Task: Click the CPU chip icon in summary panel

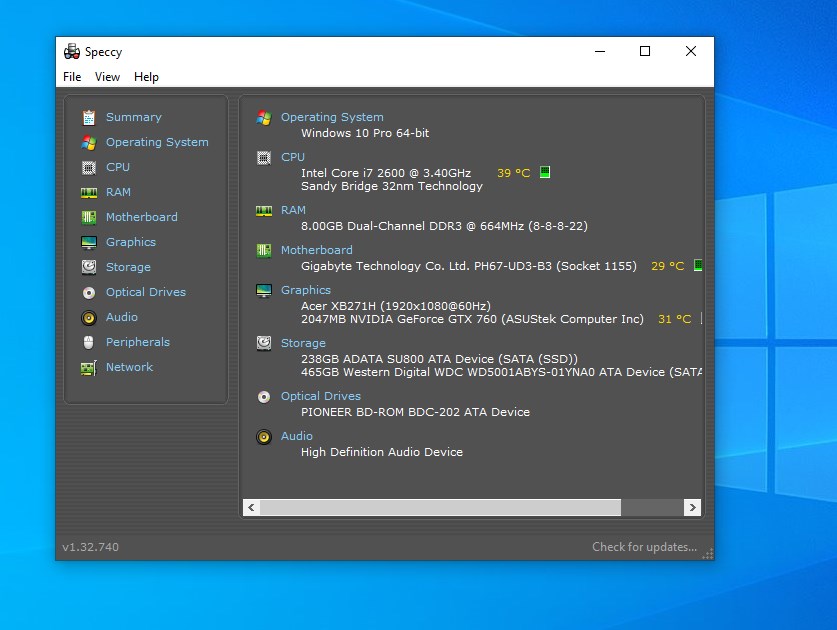Action: tap(264, 158)
